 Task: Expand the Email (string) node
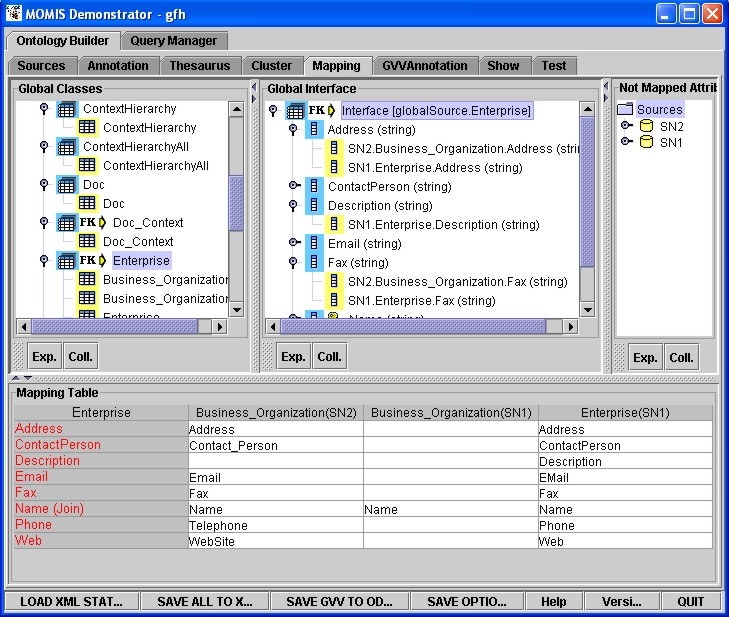click(x=294, y=242)
